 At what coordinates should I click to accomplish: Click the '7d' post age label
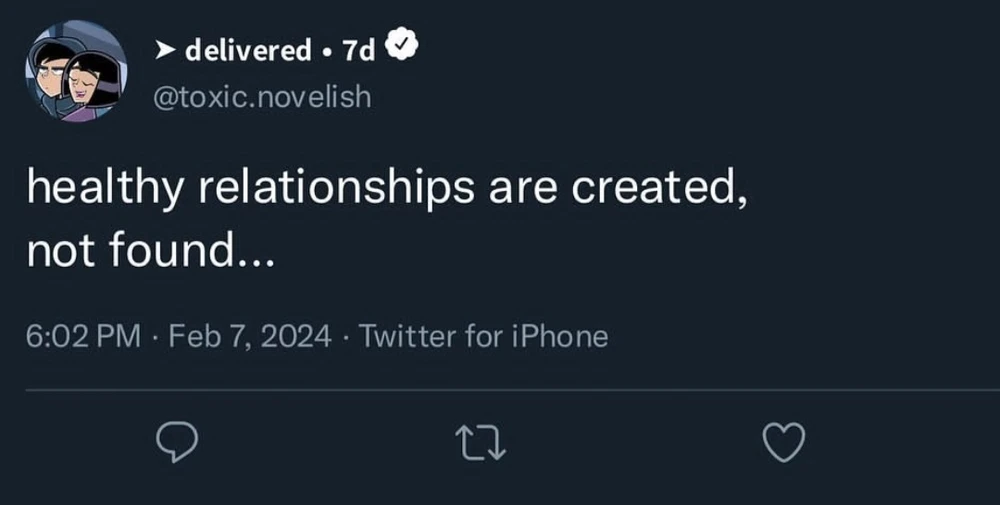point(359,50)
